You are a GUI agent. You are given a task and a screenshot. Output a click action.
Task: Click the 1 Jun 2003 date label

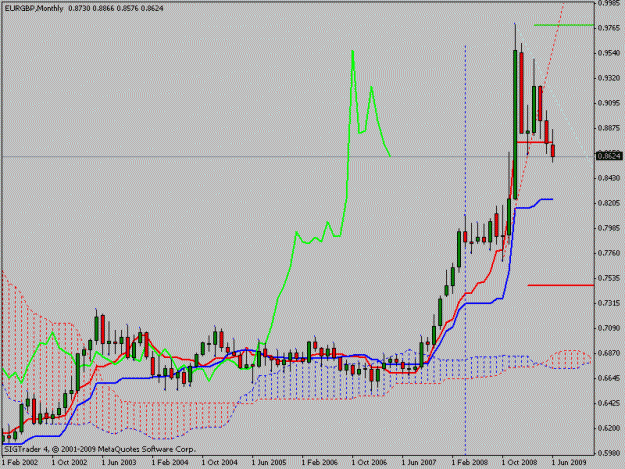coord(119,462)
